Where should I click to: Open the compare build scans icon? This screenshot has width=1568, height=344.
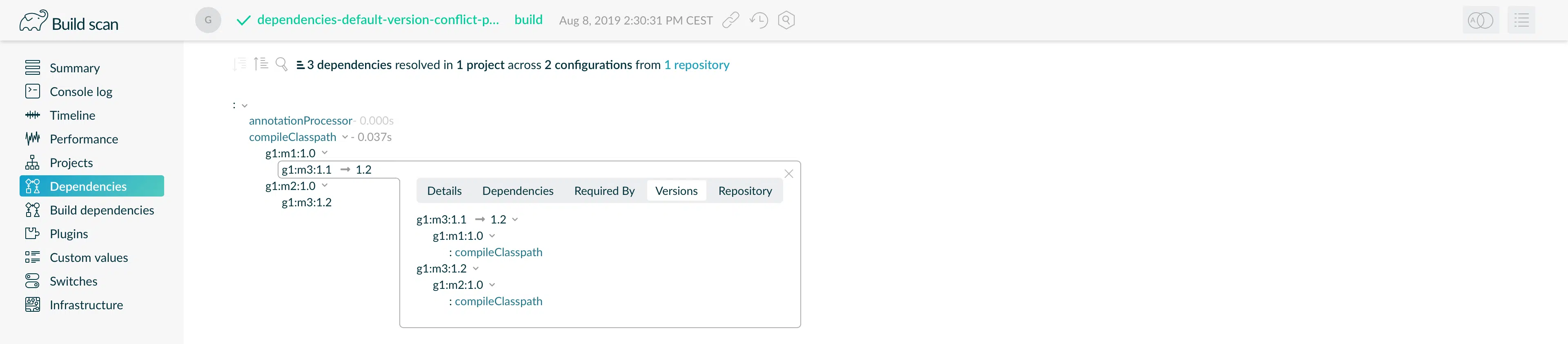1480,20
